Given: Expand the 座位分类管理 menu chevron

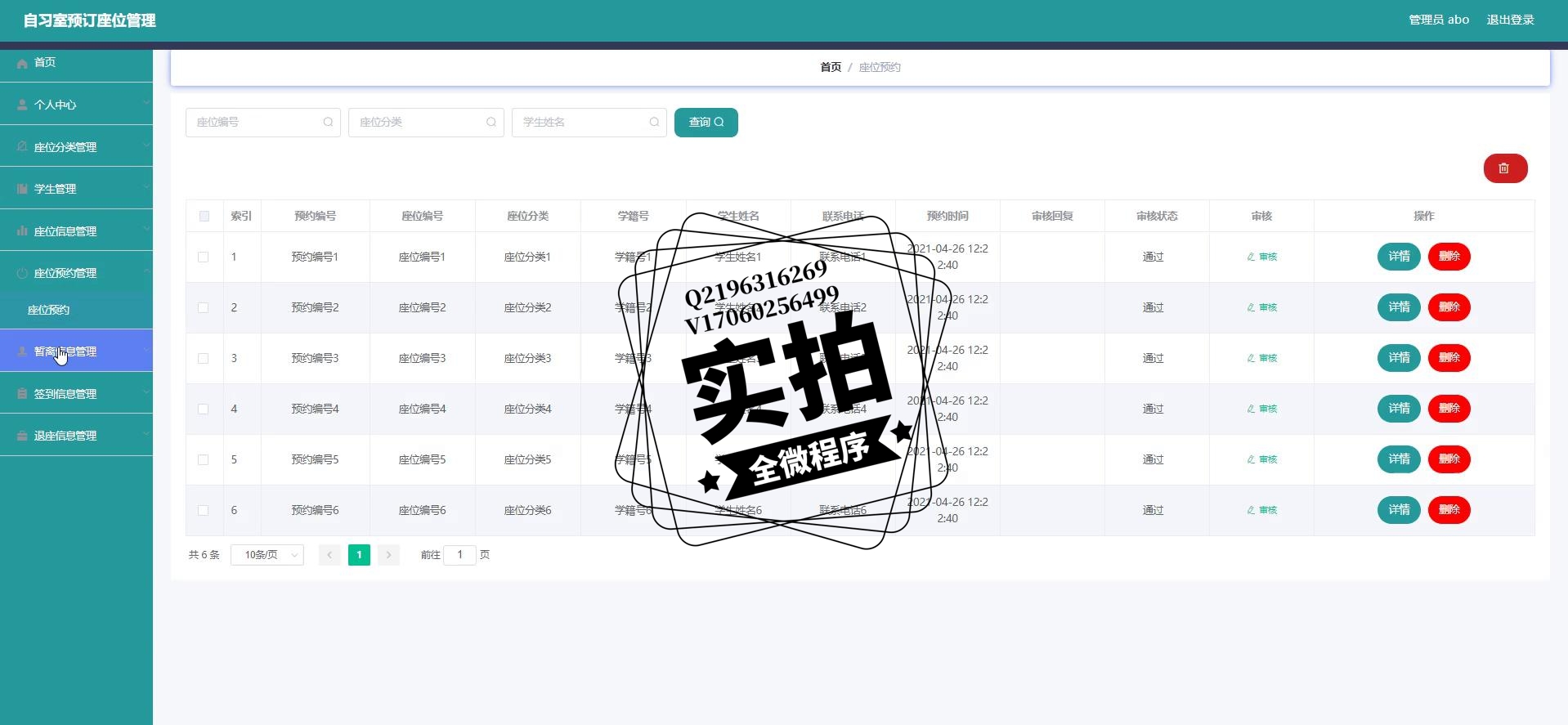Looking at the screenshot, I should click(x=146, y=145).
